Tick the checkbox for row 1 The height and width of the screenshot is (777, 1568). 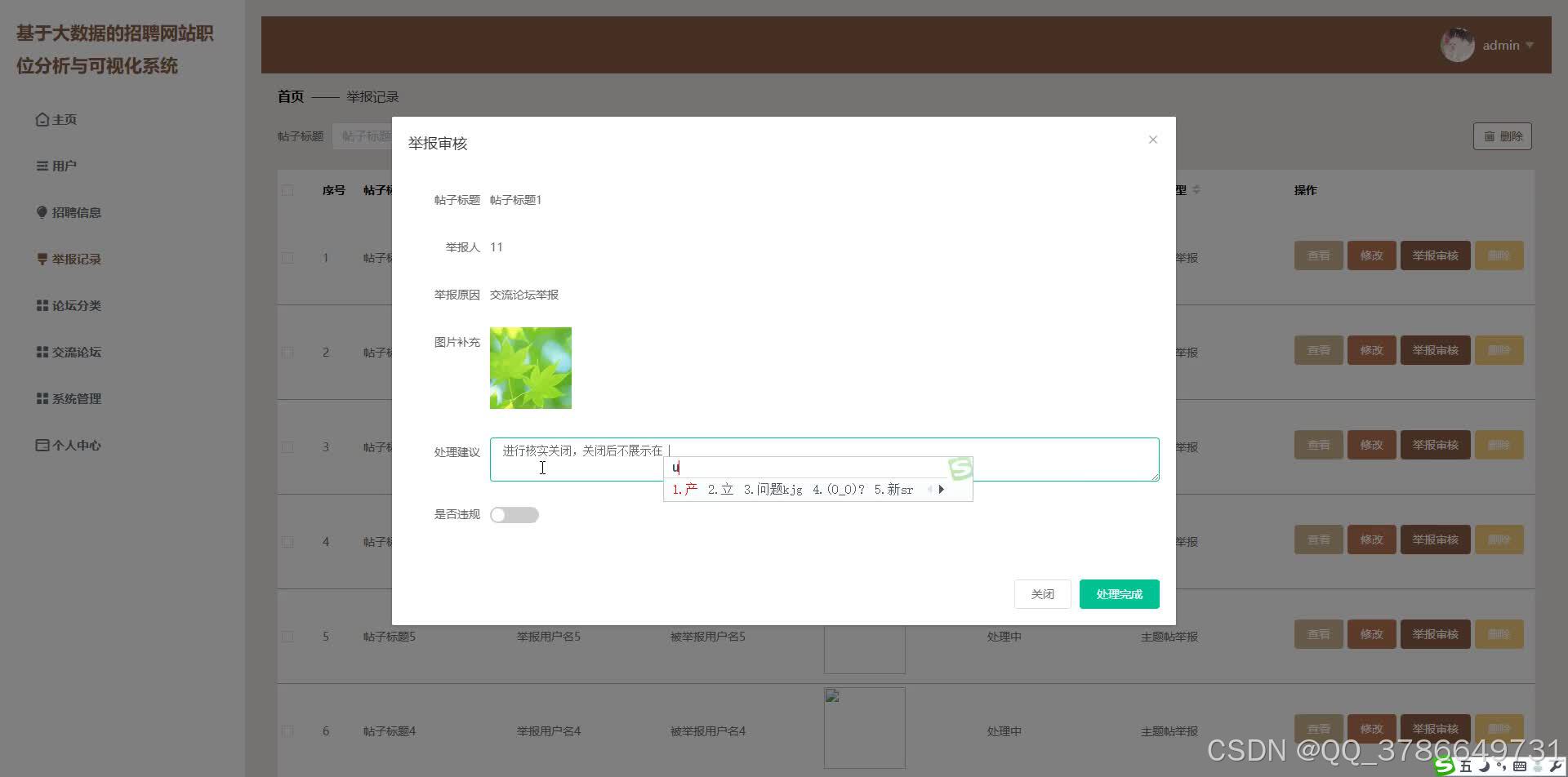(x=287, y=258)
